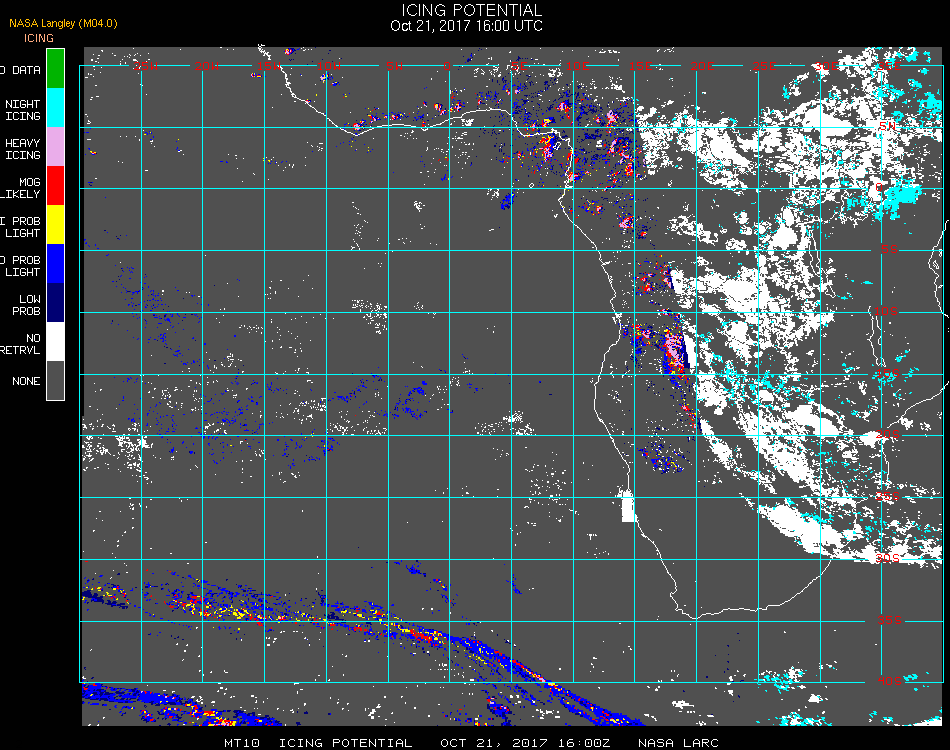Click the 'MOG LIKELY' legend label text
This screenshot has width=950, height=750.
point(21,188)
